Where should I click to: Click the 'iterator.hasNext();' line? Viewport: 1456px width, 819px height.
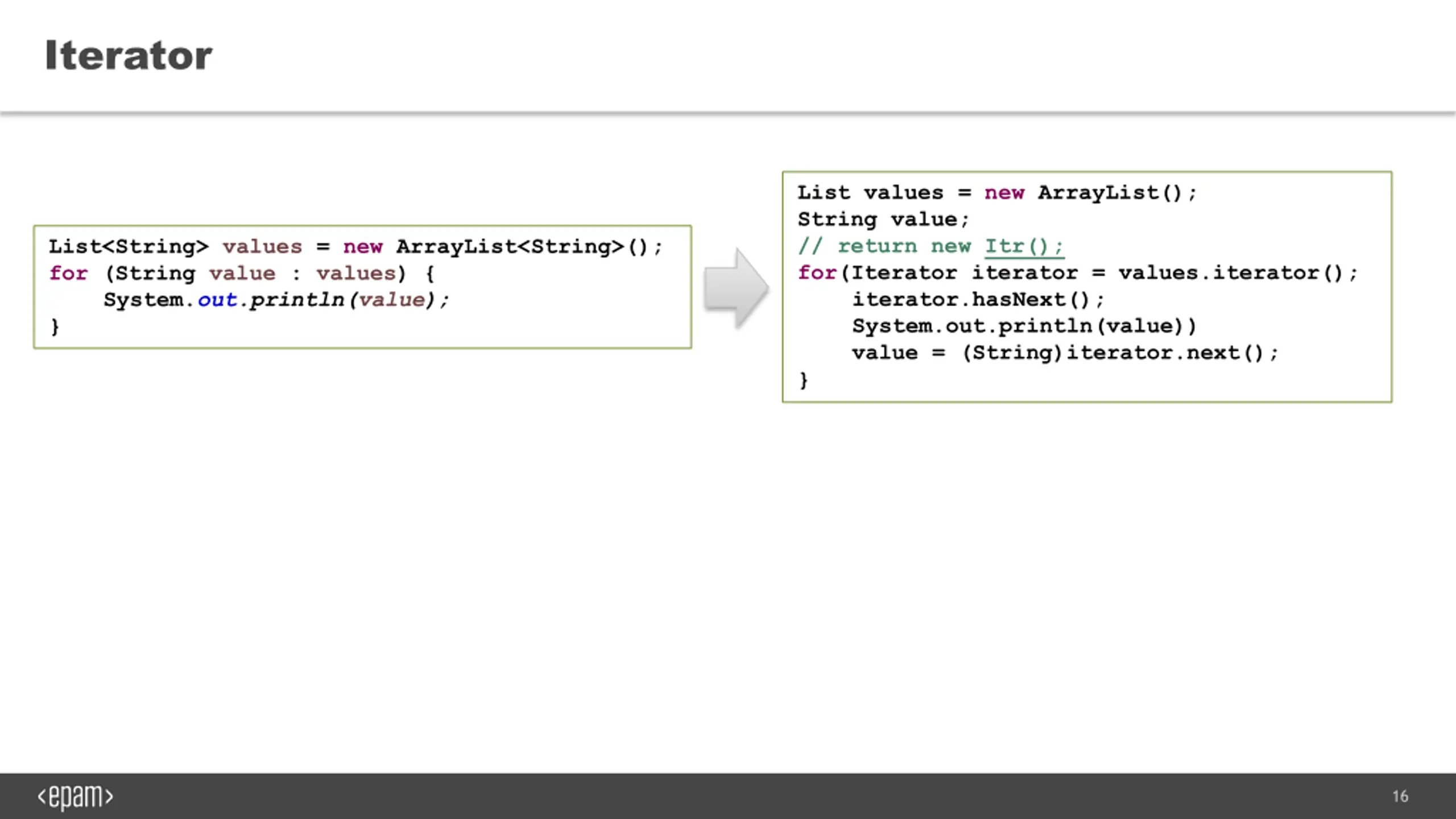(978, 300)
